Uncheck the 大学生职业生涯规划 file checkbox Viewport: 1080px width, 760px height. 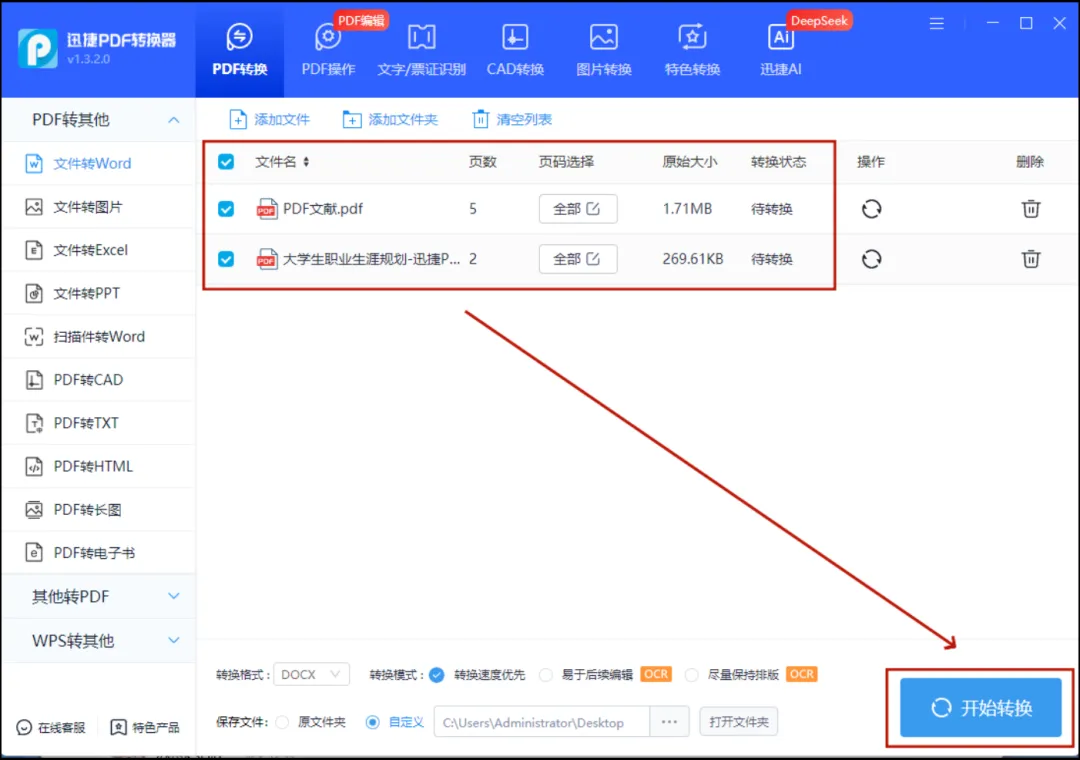pos(226,259)
